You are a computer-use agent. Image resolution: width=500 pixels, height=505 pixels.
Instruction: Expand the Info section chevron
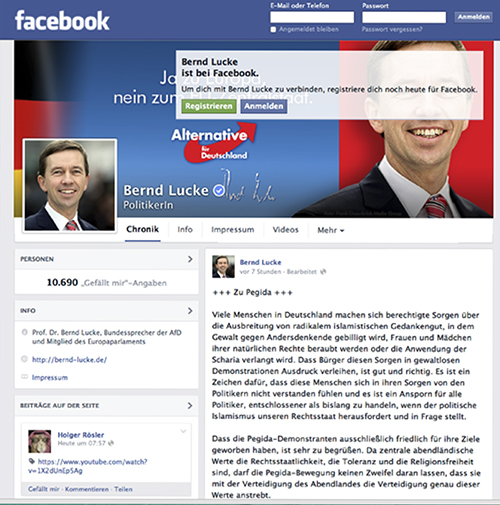(x=190, y=311)
